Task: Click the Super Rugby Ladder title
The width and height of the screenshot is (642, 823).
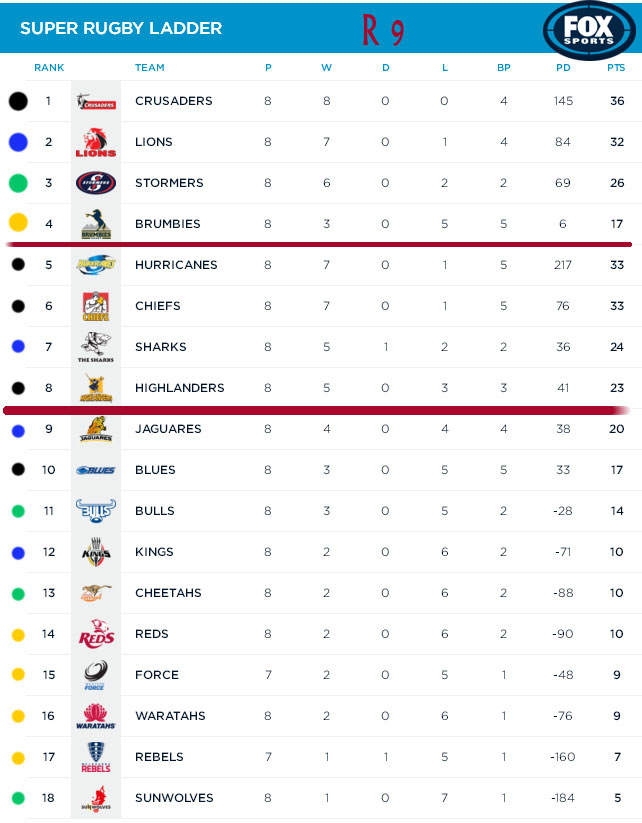Action: click(x=121, y=28)
